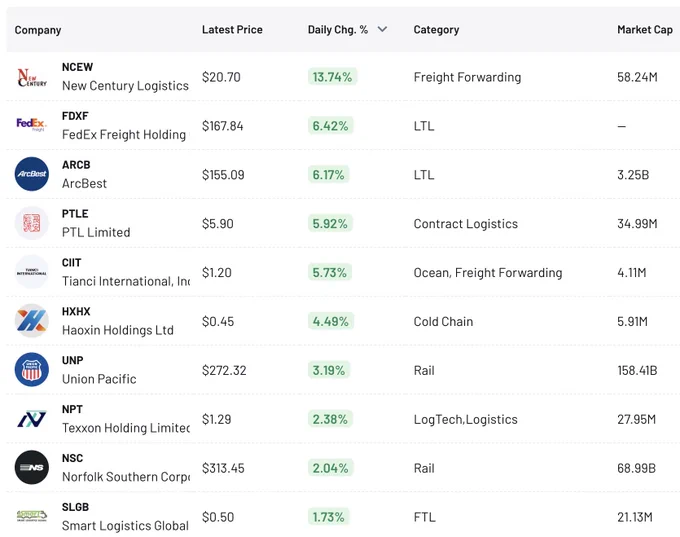Click the 13.74% green change badge

click(332, 77)
